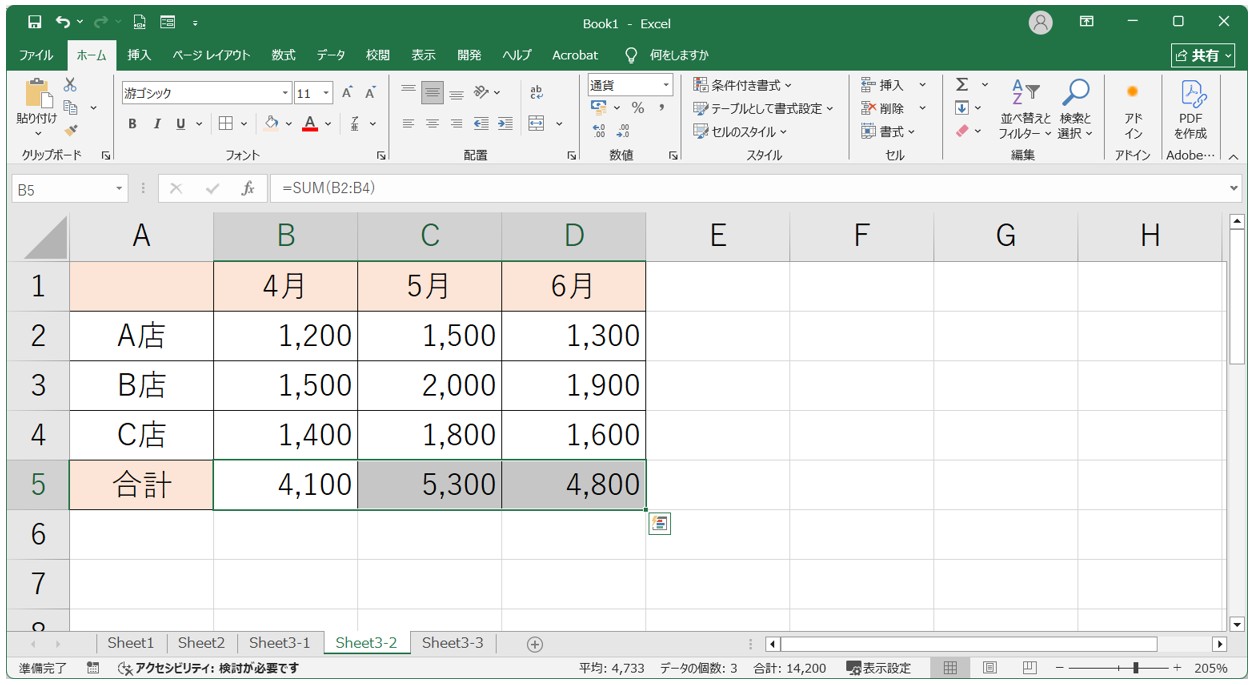The width and height of the screenshot is (1254, 685).
Task: Expand テーブルとして書式設定 menu
Action: coord(763,108)
